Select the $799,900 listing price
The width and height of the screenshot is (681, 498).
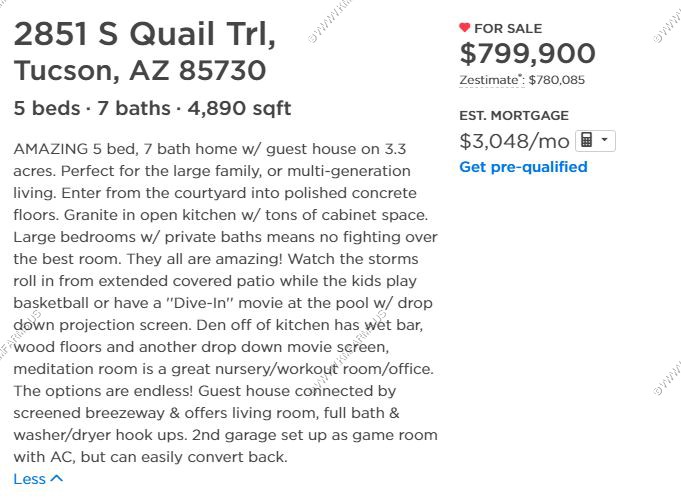click(527, 53)
